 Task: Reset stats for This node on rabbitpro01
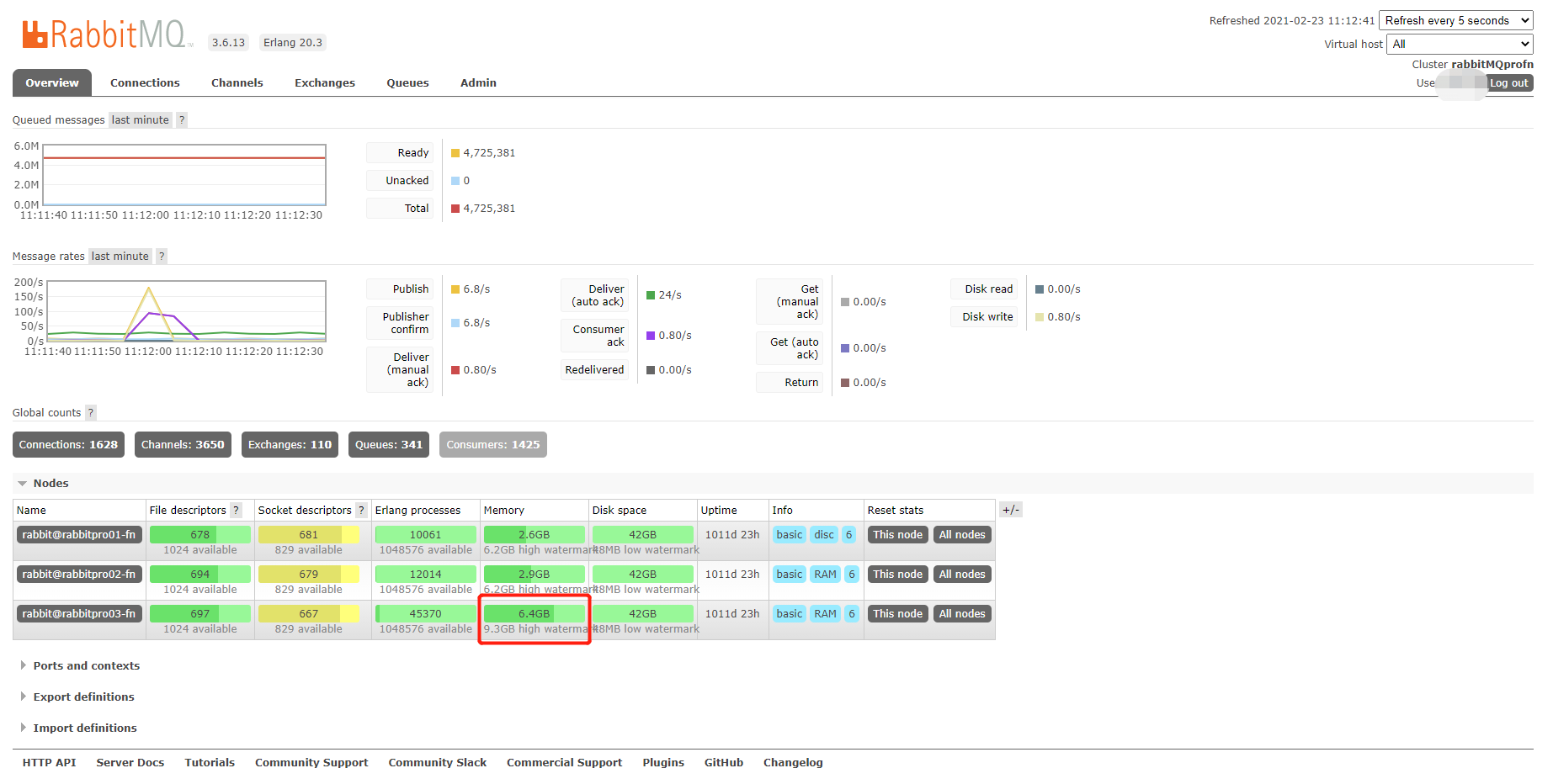[x=898, y=535]
